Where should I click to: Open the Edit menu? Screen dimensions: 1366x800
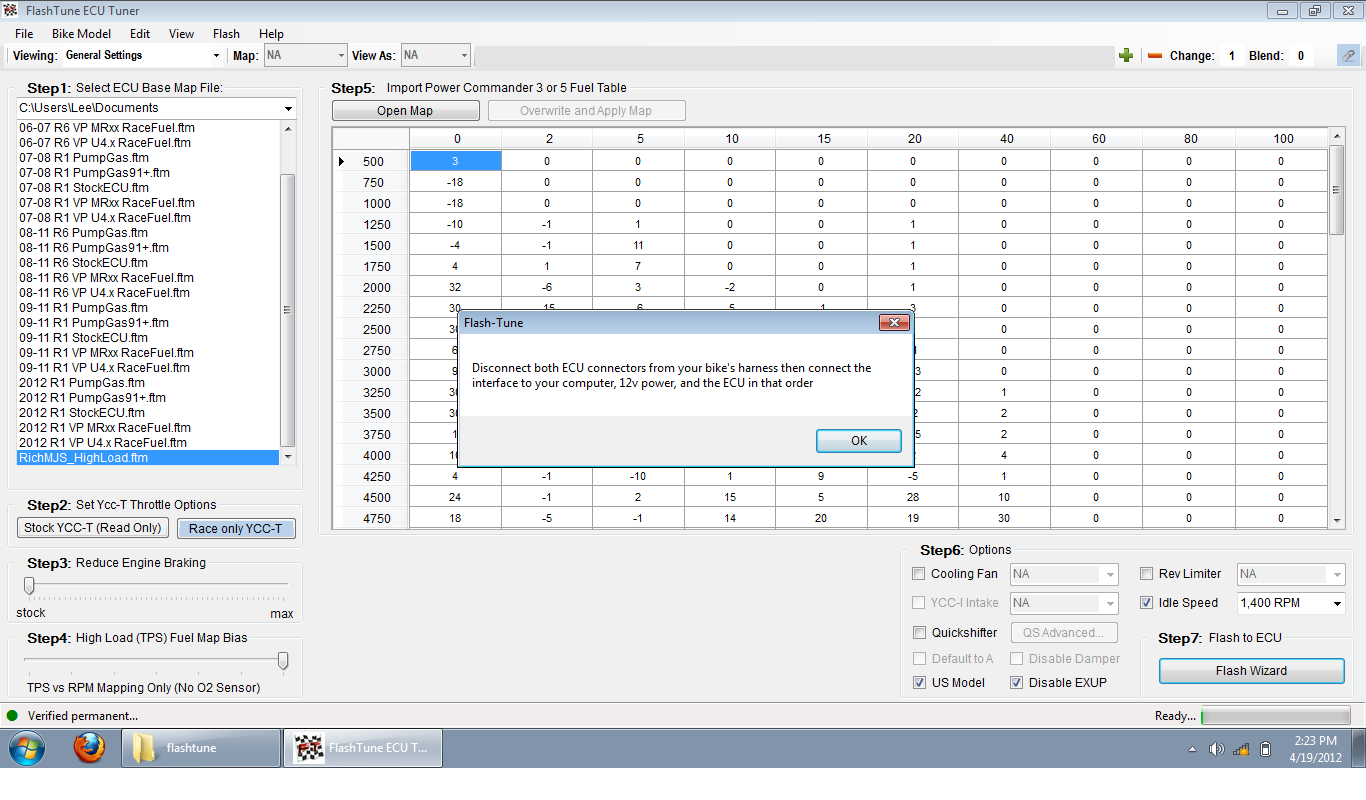(x=140, y=34)
